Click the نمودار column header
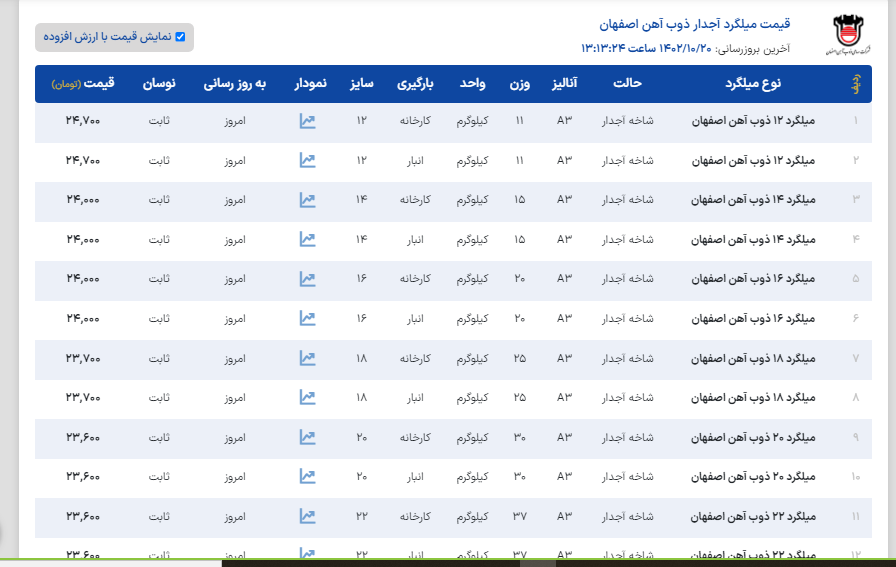This screenshot has width=896, height=567. click(309, 84)
